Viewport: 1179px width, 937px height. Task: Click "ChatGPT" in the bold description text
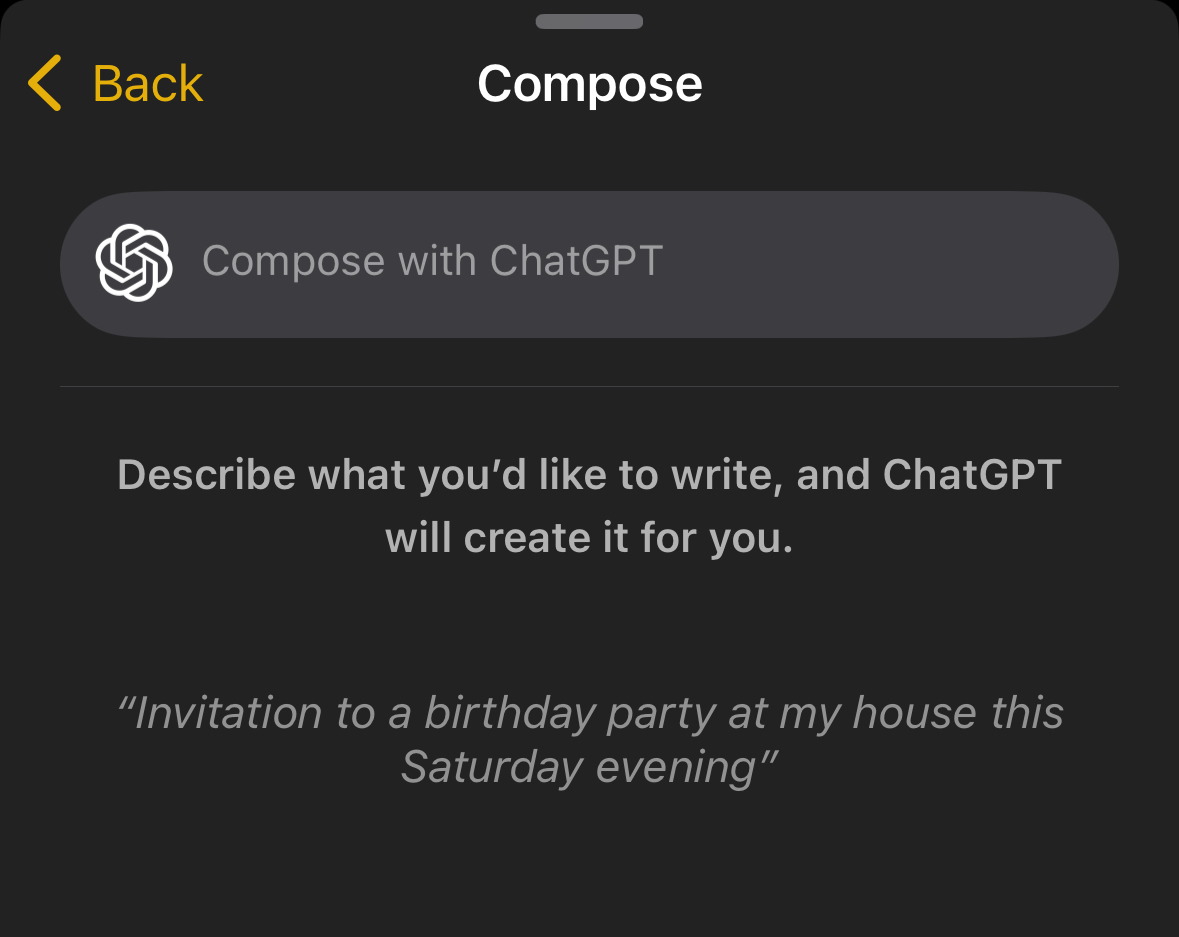pos(972,474)
